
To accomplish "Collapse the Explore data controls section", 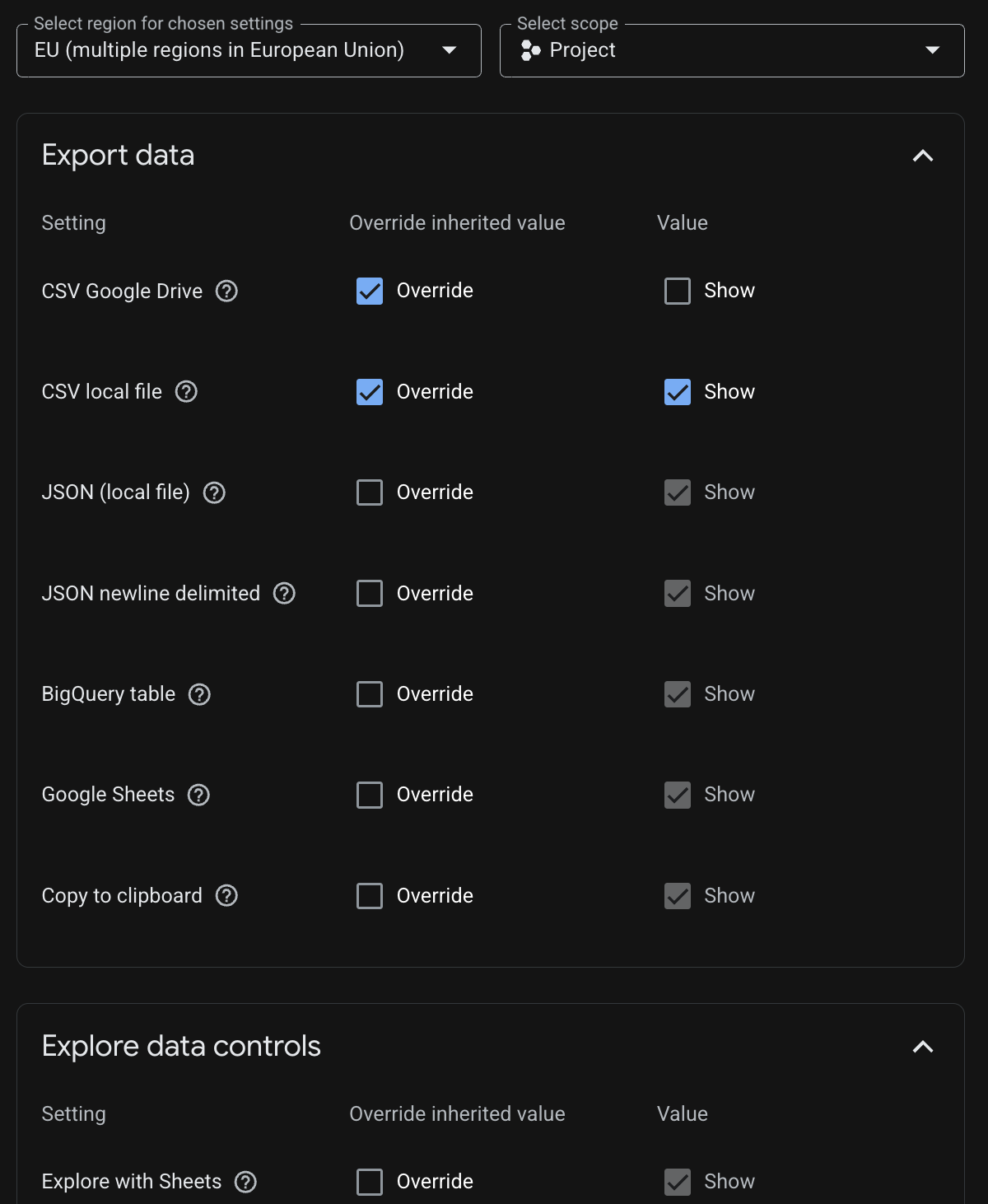I will (x=923, y=1047).
